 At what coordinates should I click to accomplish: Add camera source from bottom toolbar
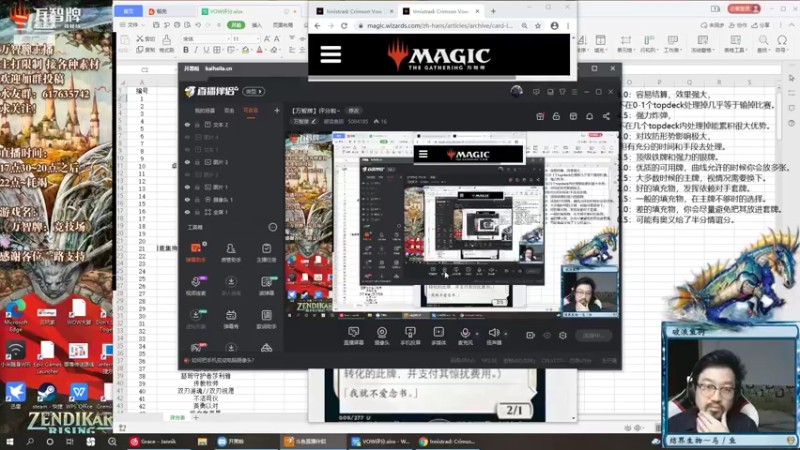tap(382, 336)
